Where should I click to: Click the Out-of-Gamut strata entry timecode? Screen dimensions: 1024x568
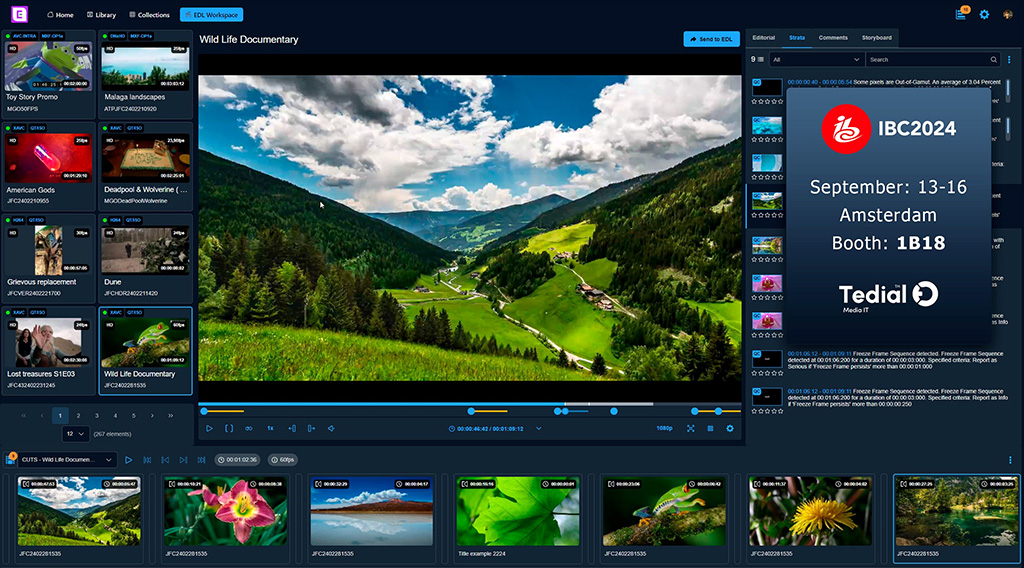(820, 82)
